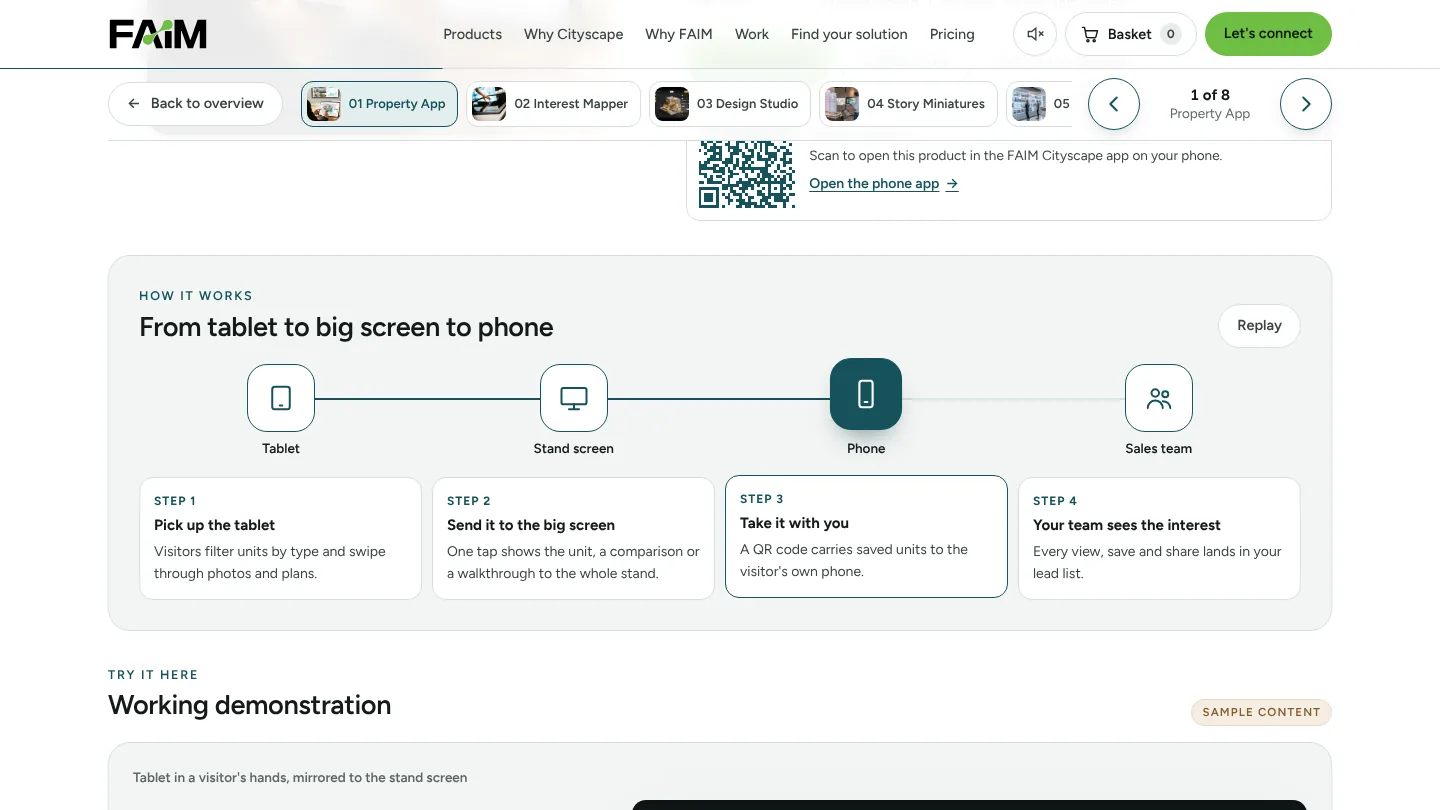Open the Basket
The width and height of the screenshot is (1440, 810).
[1131, 34]
